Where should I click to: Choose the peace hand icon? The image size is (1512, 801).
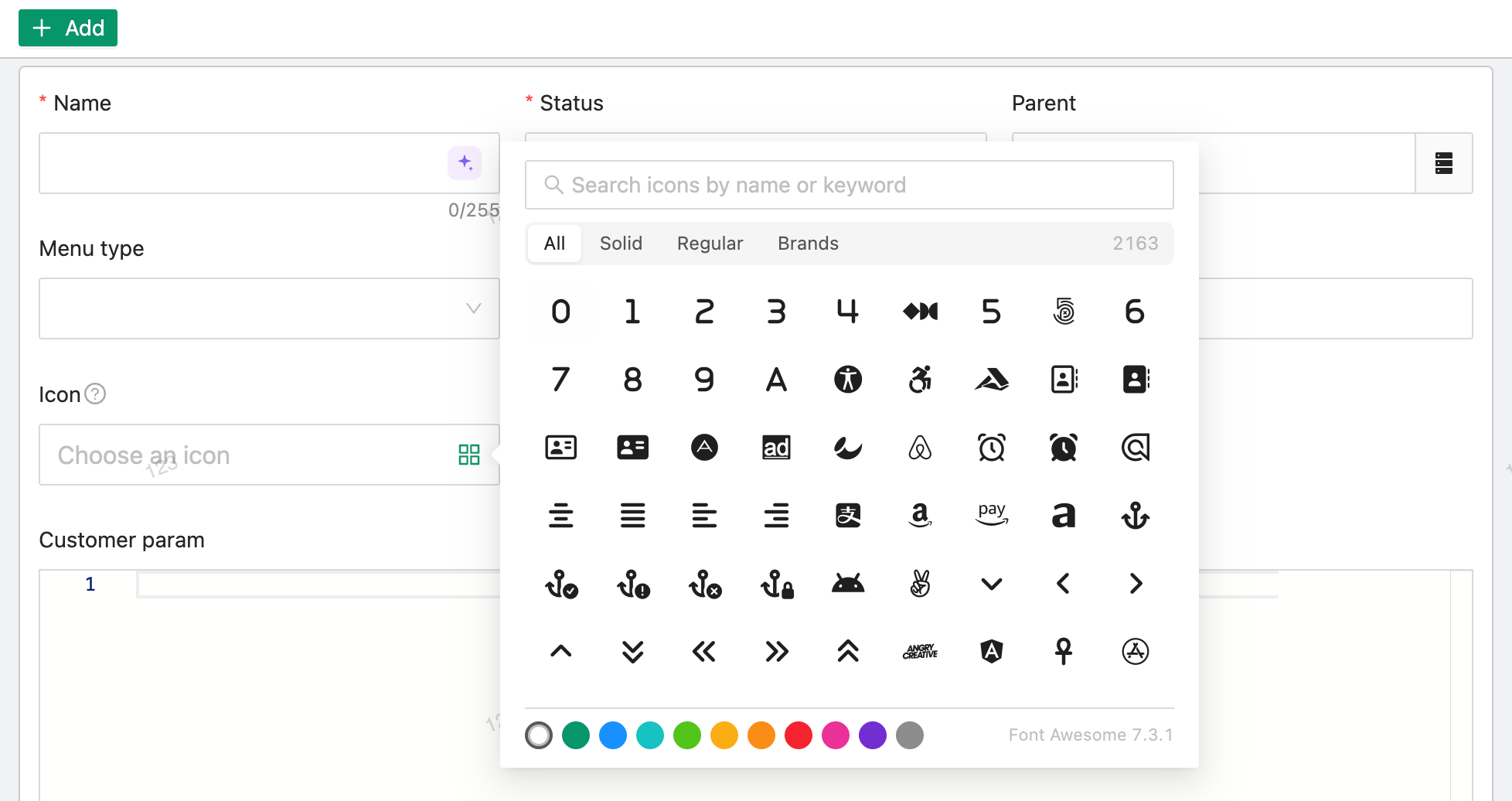click(x=920, y=584)
